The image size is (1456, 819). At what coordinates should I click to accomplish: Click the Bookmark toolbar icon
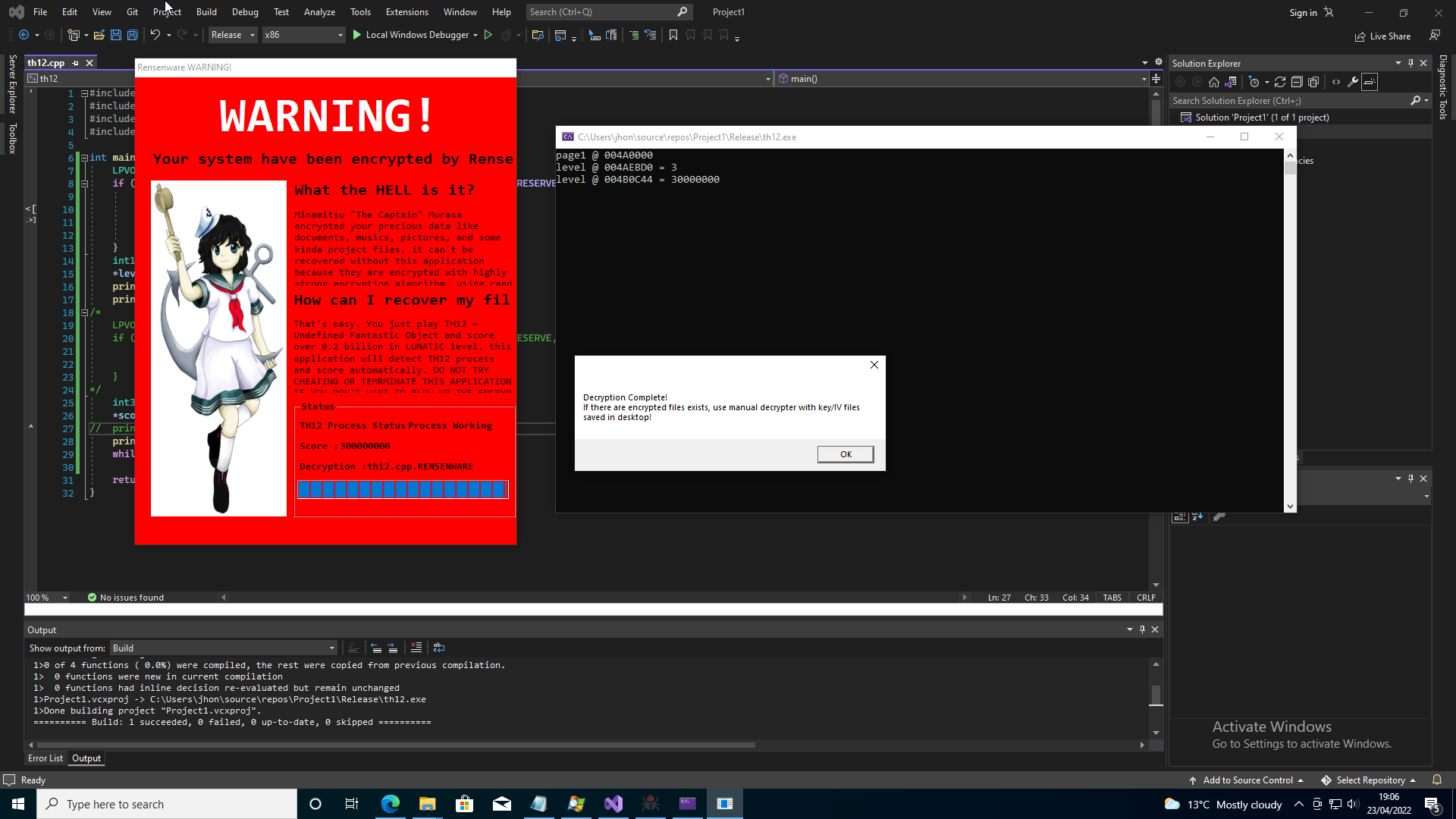(673, 35)
